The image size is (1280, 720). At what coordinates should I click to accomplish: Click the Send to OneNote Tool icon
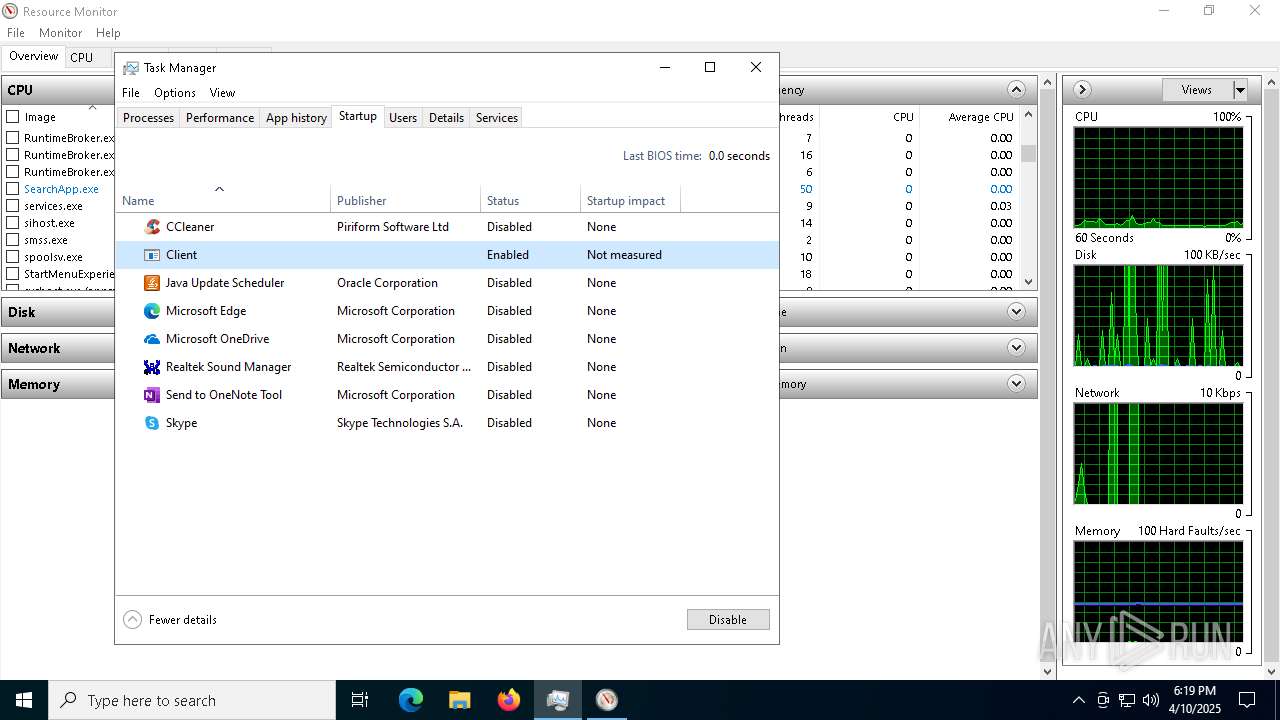pos(152,395)
